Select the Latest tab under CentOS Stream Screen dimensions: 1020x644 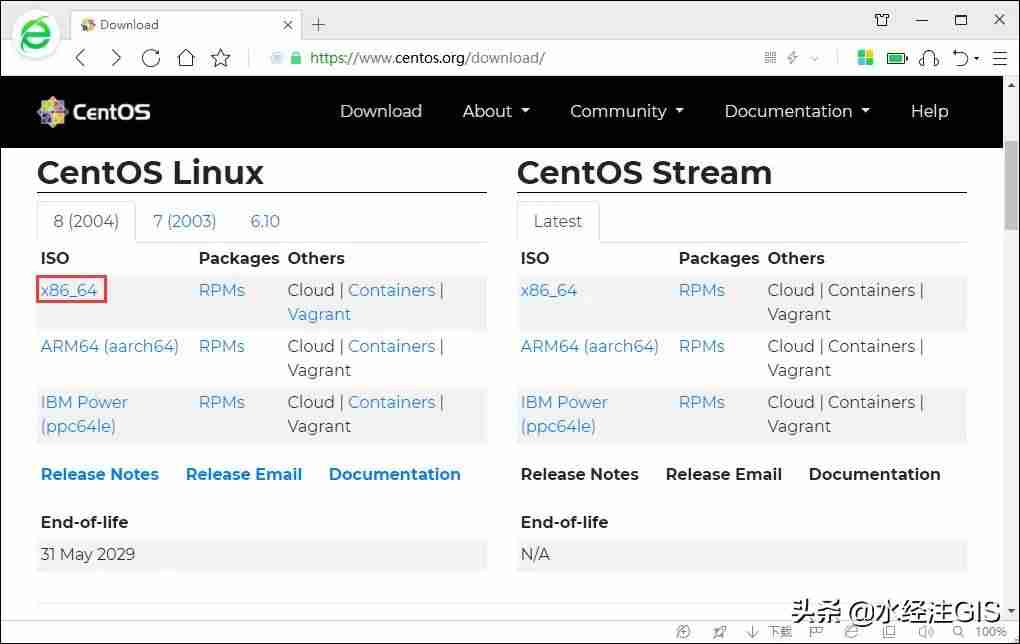[557, 221]
